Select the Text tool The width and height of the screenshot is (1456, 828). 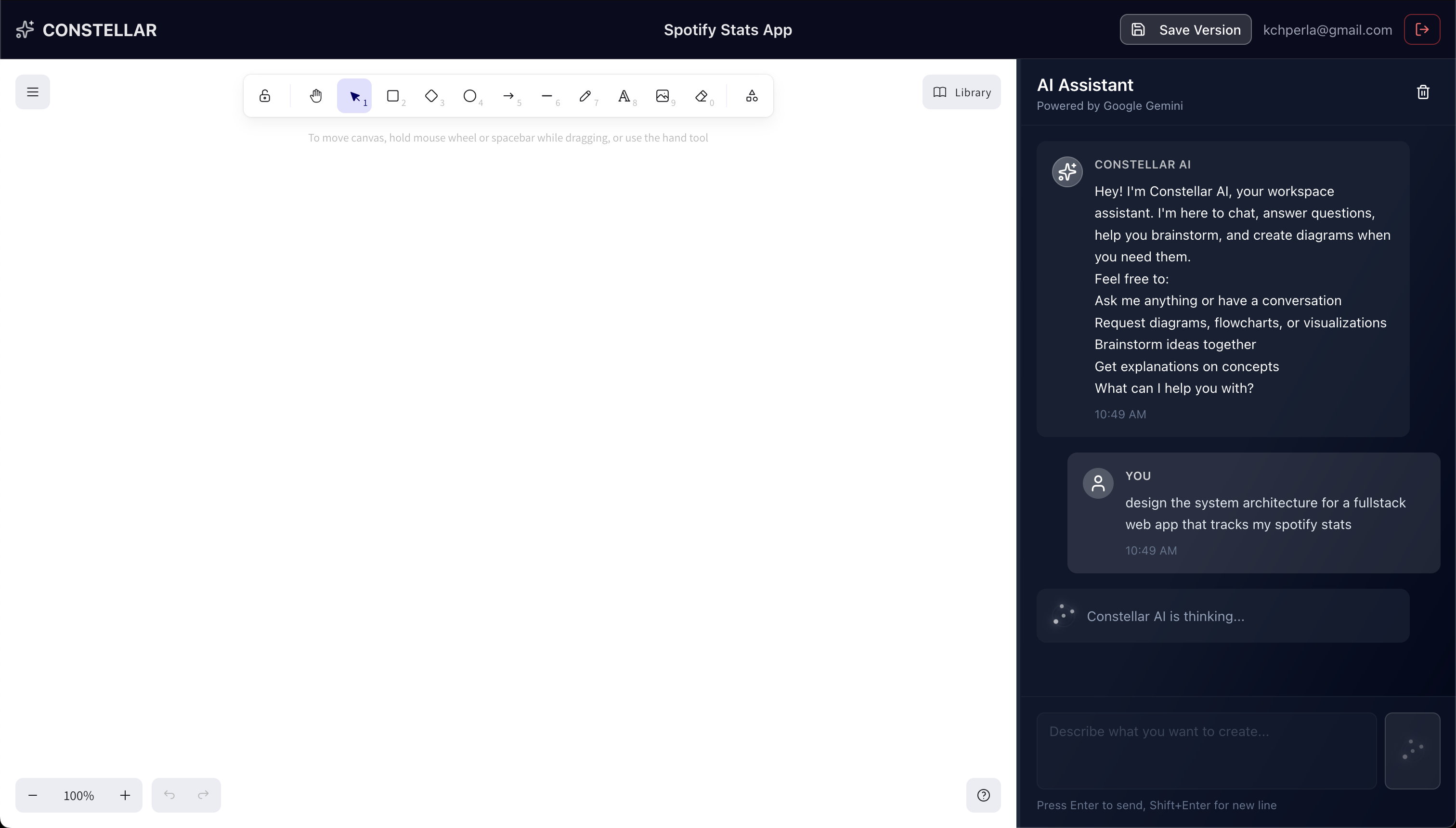[x=624, y=95]
